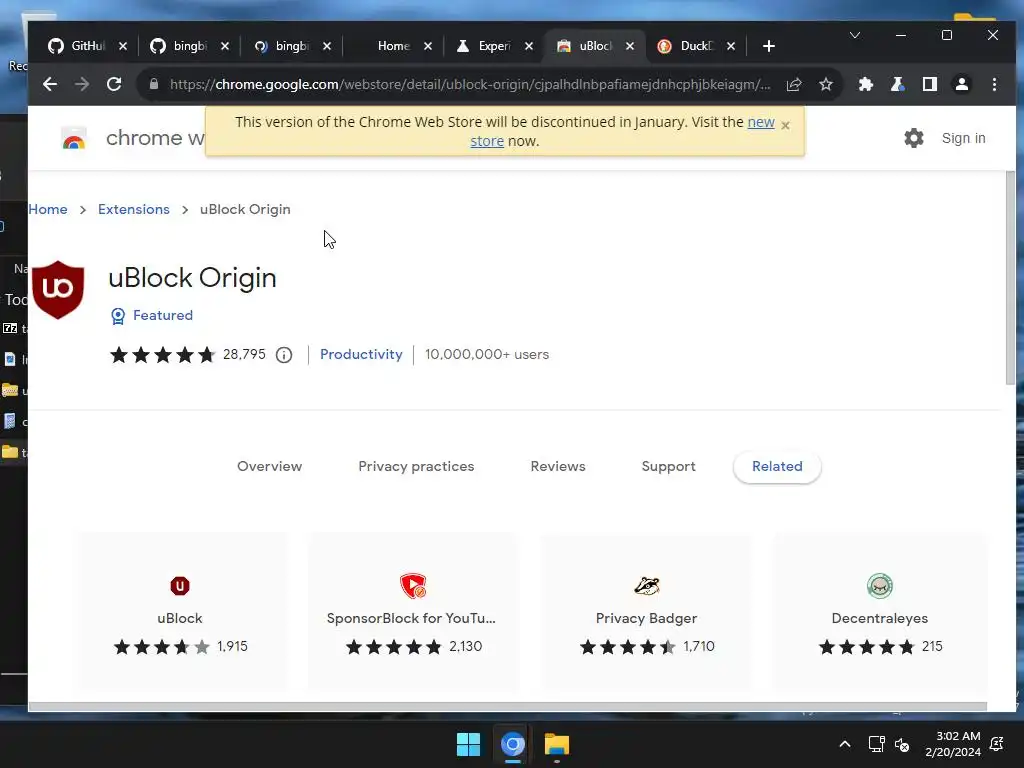Select the Reviews tab
The width and height of the screenshot is (1024, 768).
(558, 466)
